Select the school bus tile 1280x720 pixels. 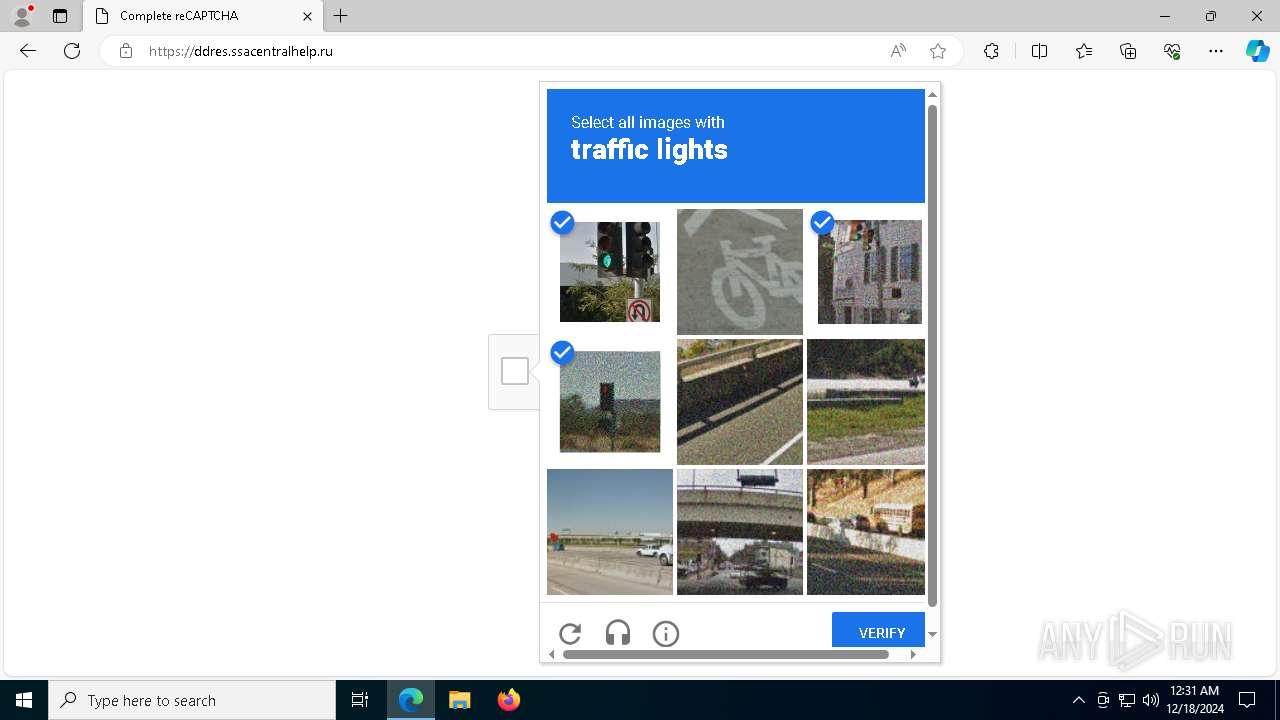(x=866, y=532)
